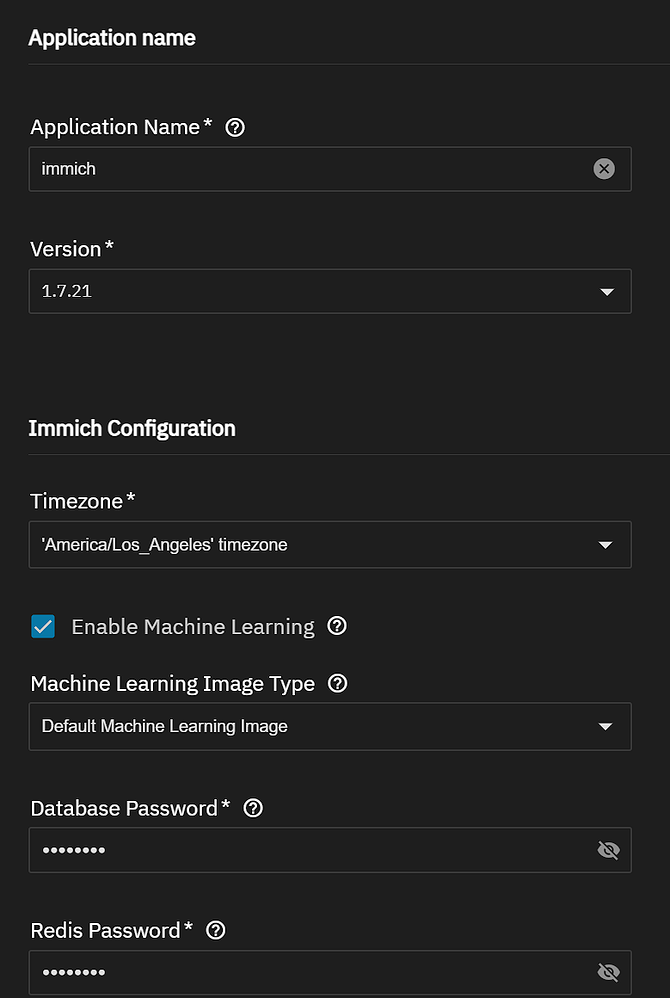Expand the Timezone selector
Image resolution: width=670 pixels, height=998 pixels.
(607, 544)
